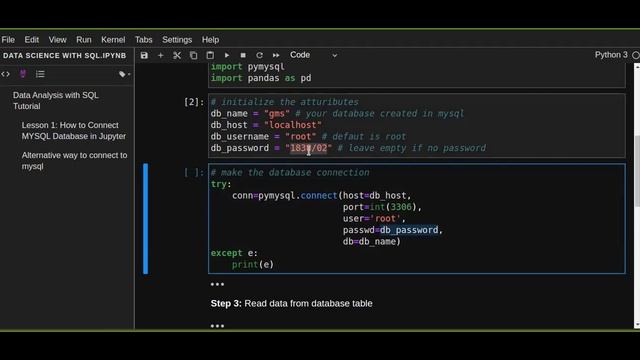This screenshot has height=360, width=640.
Task: Click the [2]: cell prompt
Action: click(193, 102)
